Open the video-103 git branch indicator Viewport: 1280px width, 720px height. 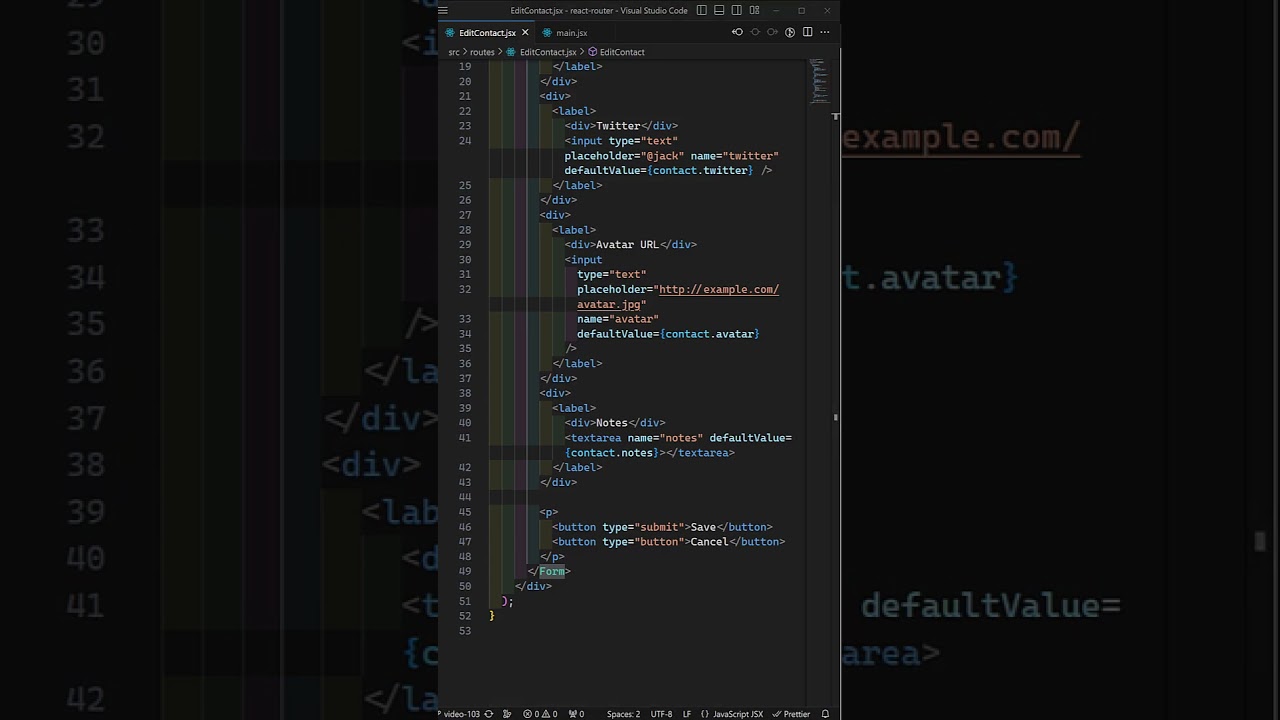(x=458, y=714)
